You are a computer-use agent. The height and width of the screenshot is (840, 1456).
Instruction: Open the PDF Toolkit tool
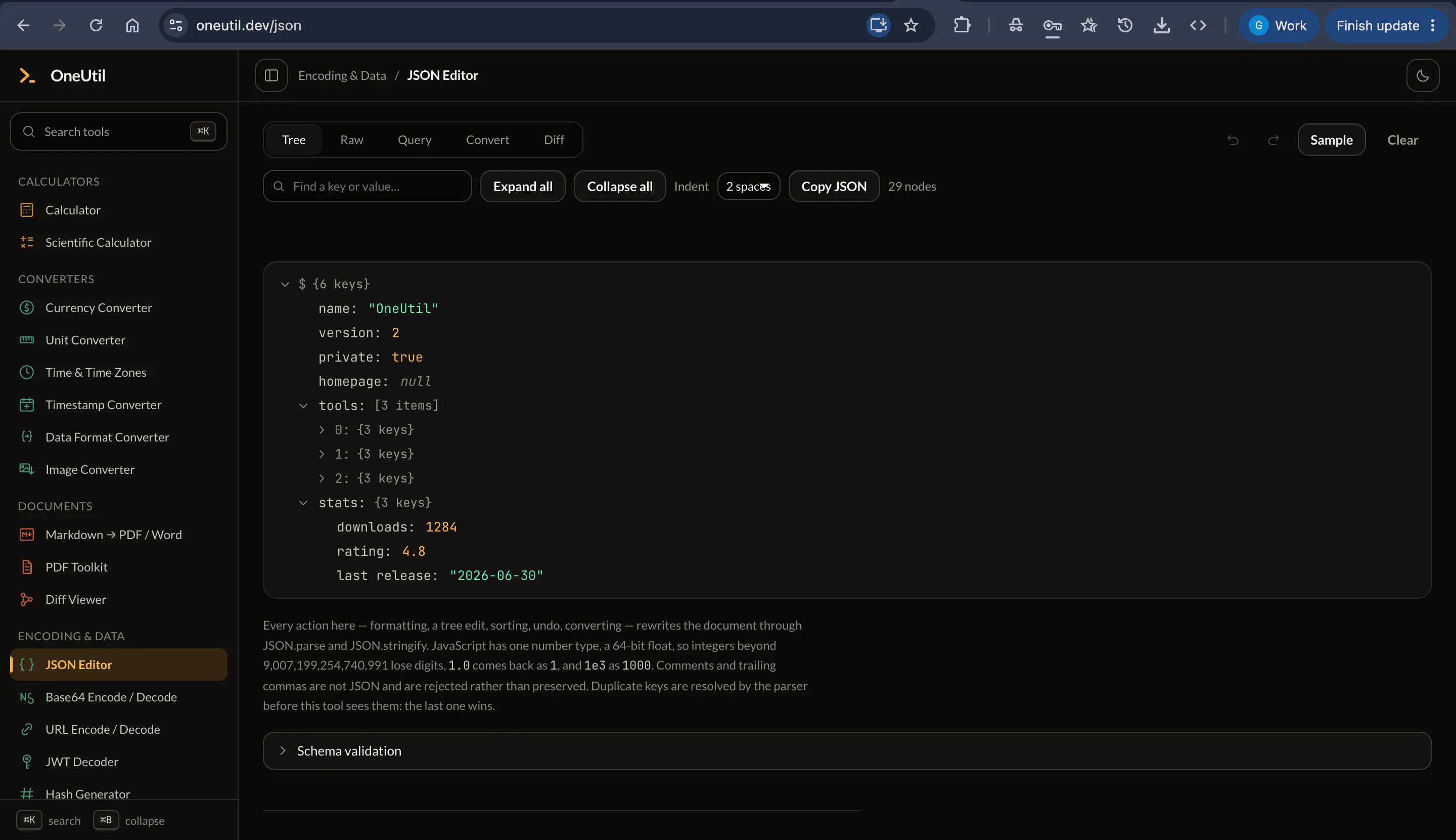click(119, 566)
